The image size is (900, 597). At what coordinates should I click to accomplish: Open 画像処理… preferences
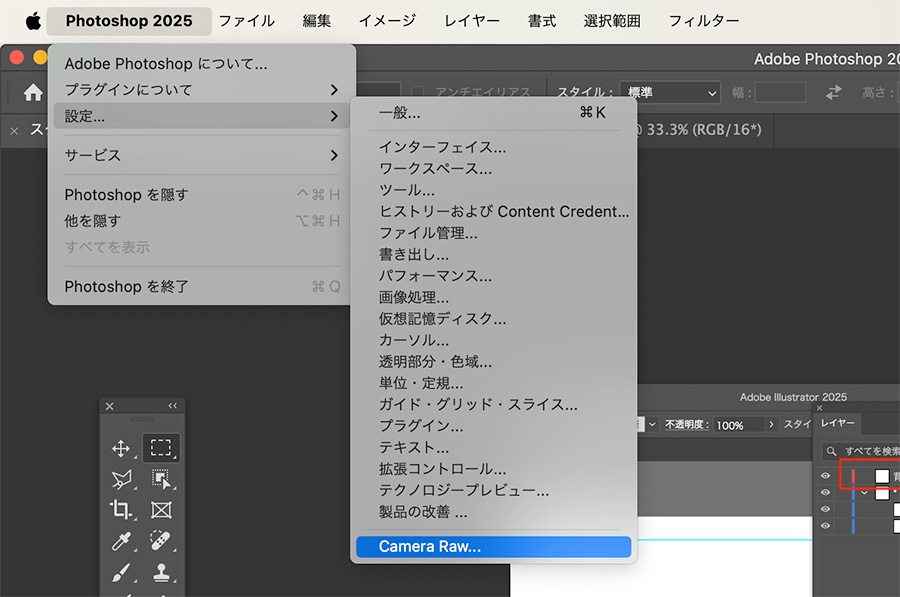494,297
